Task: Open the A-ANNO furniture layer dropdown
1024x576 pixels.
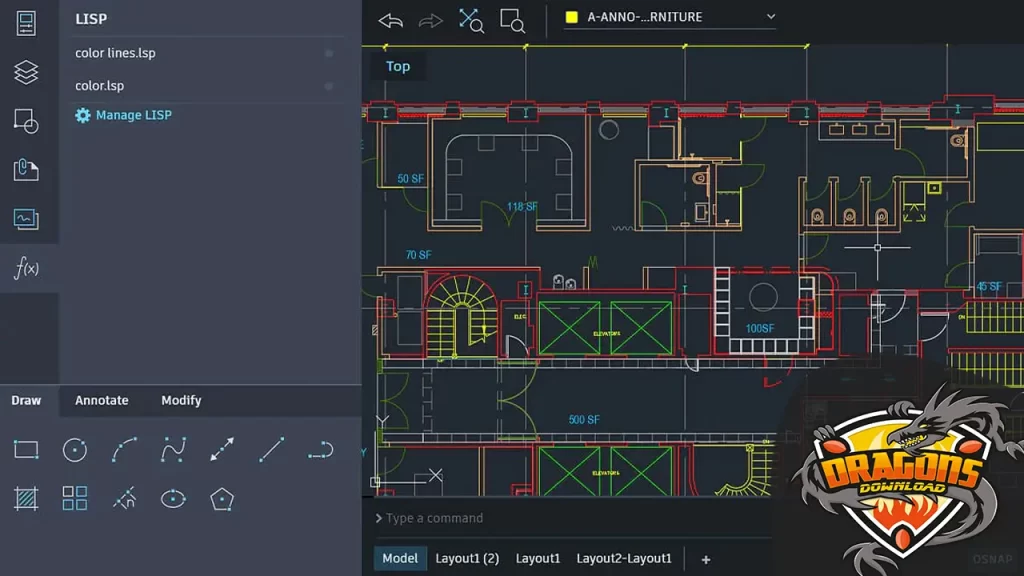Action: 669,17
